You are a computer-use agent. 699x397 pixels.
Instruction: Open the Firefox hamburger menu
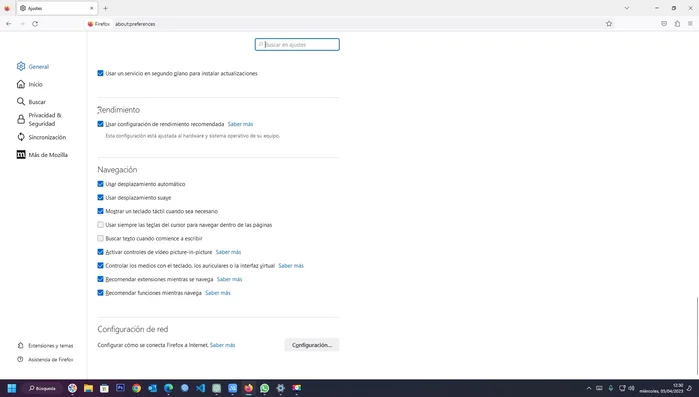point(690,24)
